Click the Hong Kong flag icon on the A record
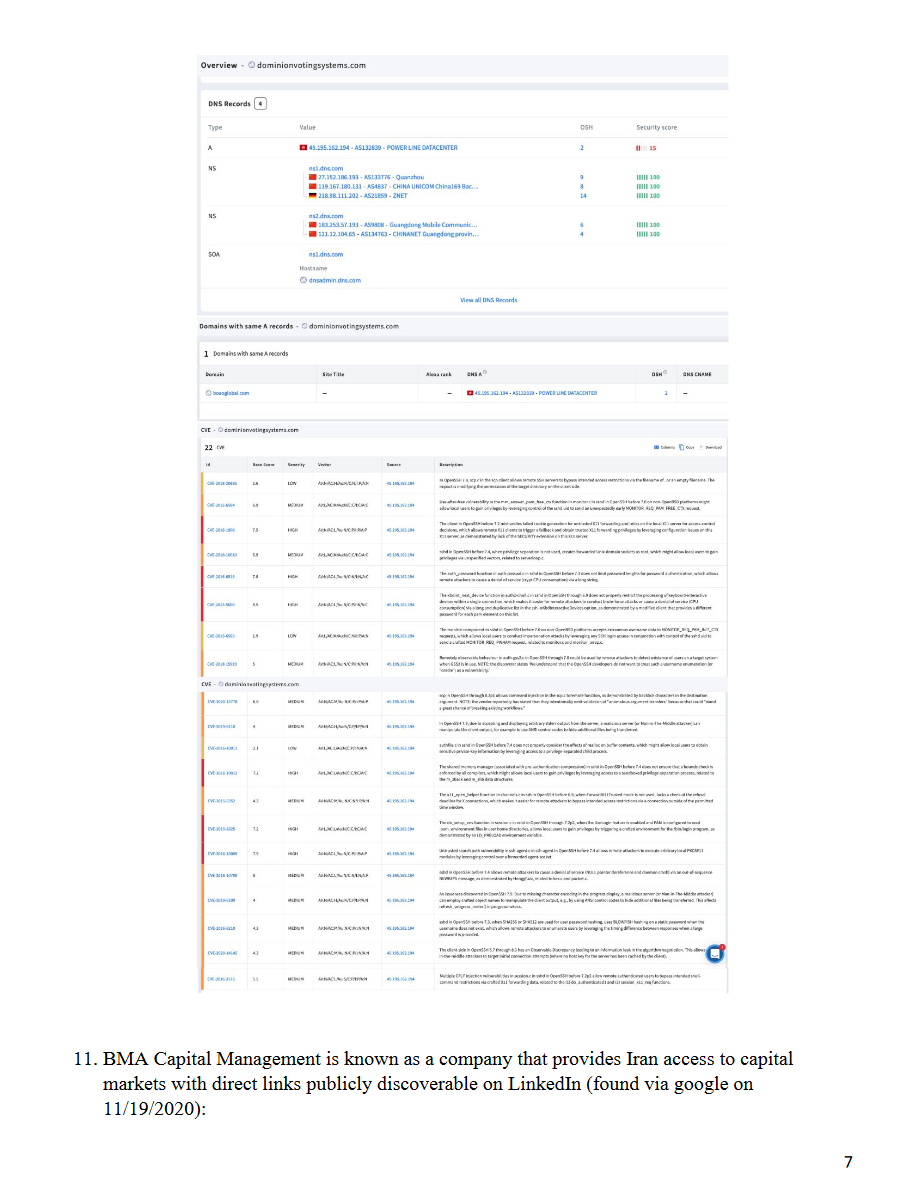Viewport: 914px width, 1179px height. click(303, 148)
